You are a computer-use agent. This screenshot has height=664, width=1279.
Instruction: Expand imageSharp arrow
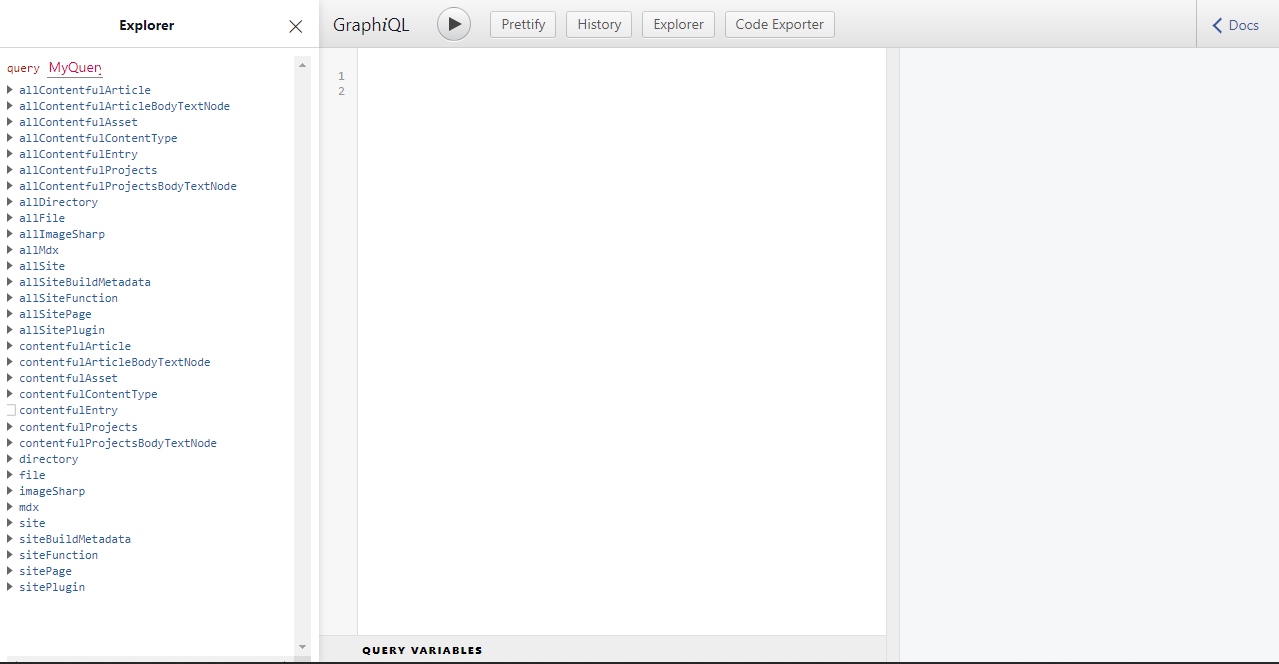coord(10,491)
